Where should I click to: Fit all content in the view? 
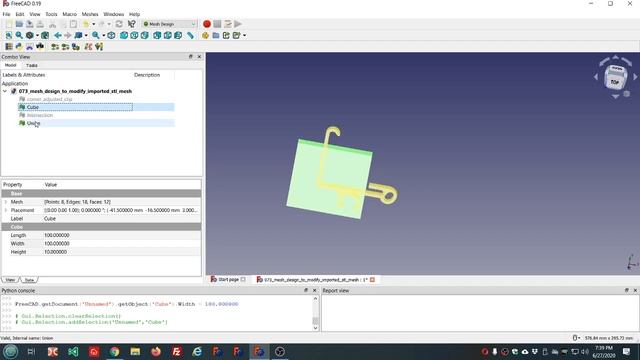point(9,36)
